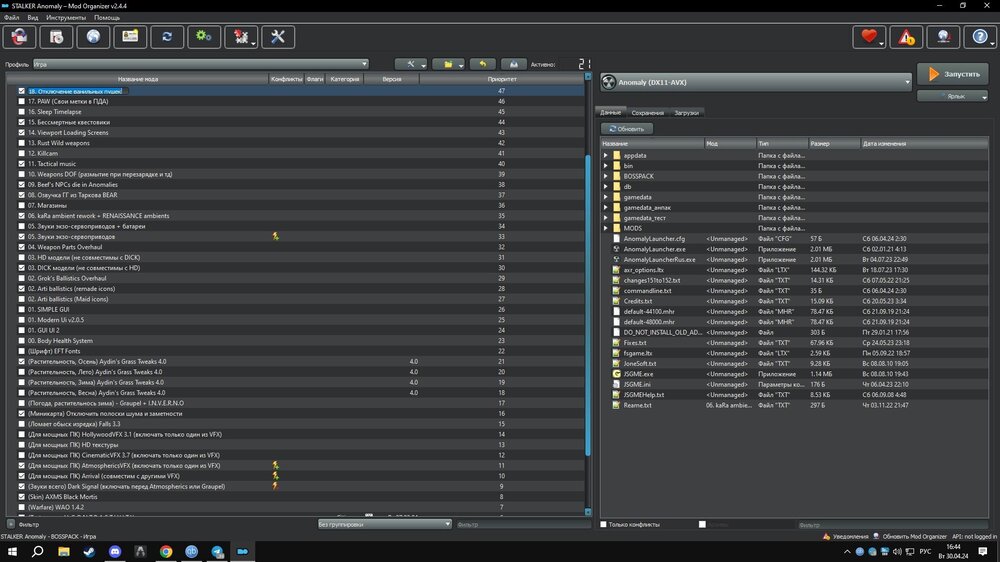Viewport: 1000px width, 562px height.
Task: Disable the 12. Killcam mod checkbox
Action: 21,153
